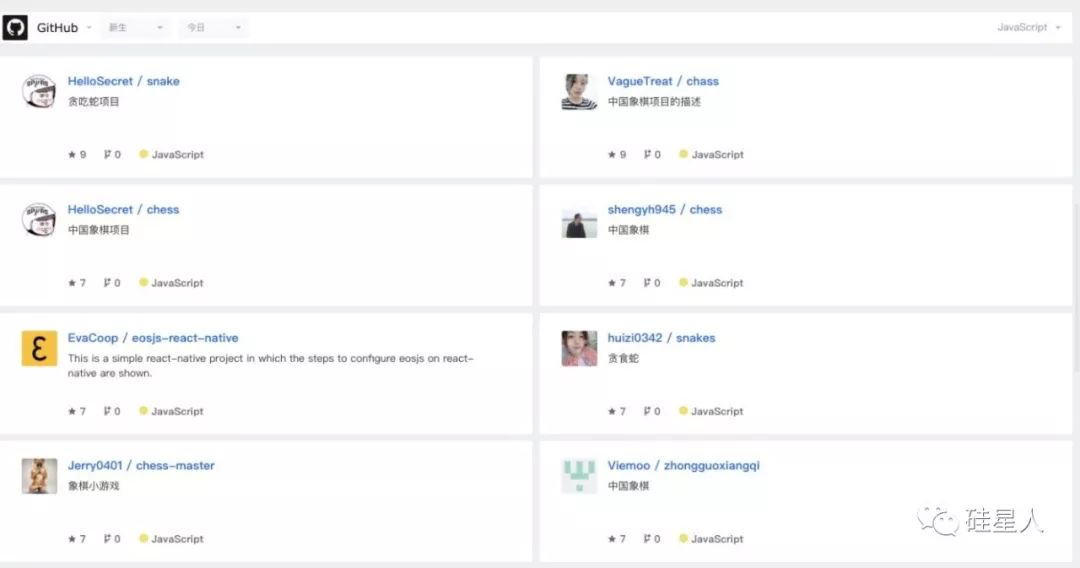The image size is (1080, 568).
Task: Click the JavaScript label on Jerry0401 / chess-master
Action: 178,539
